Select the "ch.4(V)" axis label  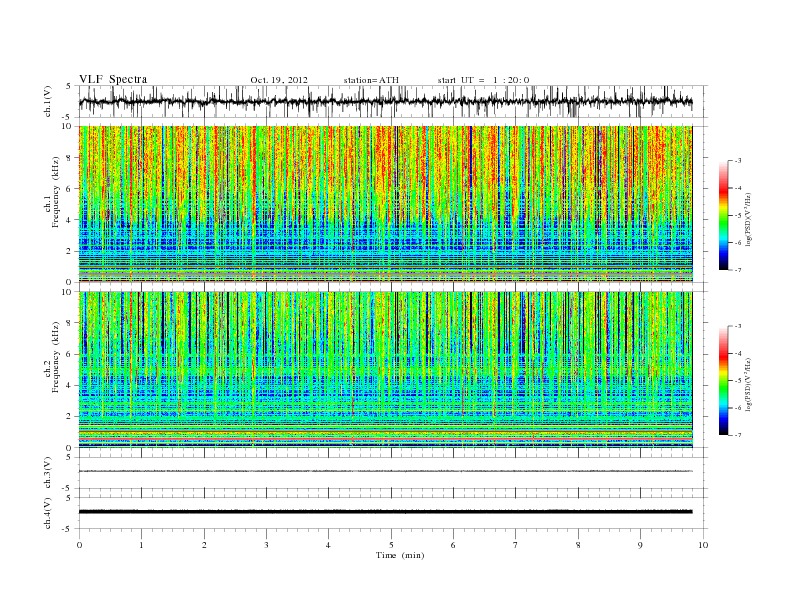coord(47,513)
